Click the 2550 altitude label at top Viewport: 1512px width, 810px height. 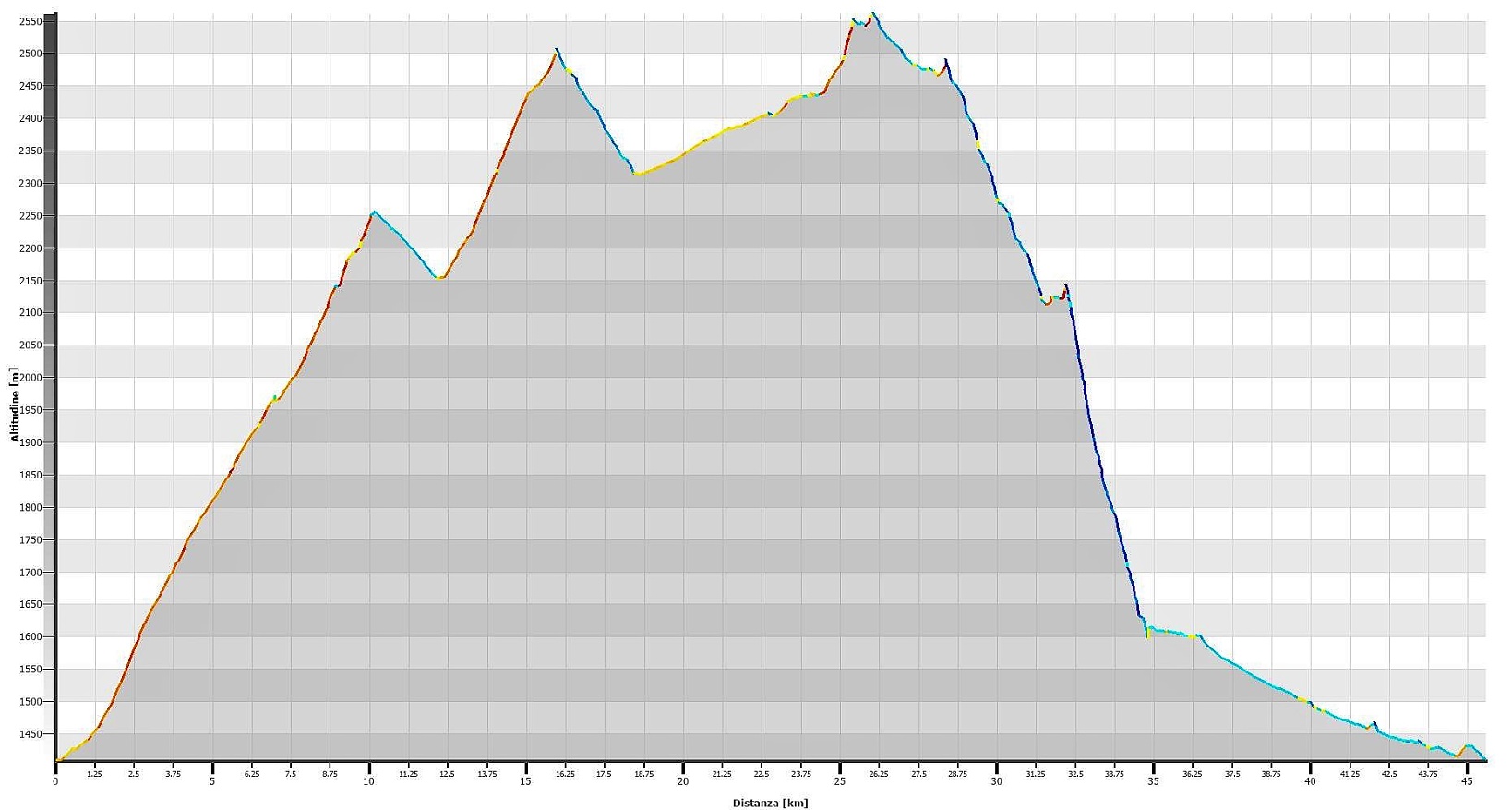[x=30, y=21]
